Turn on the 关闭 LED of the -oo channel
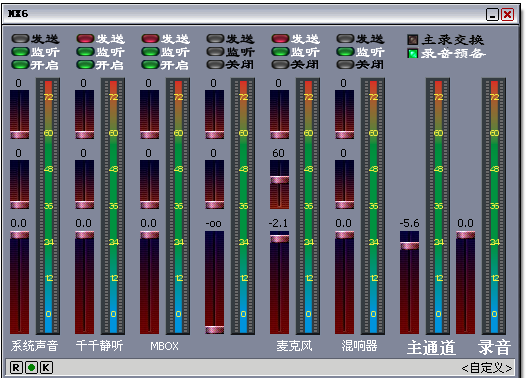Screen dimensions: 529x378 click(215, 64)
